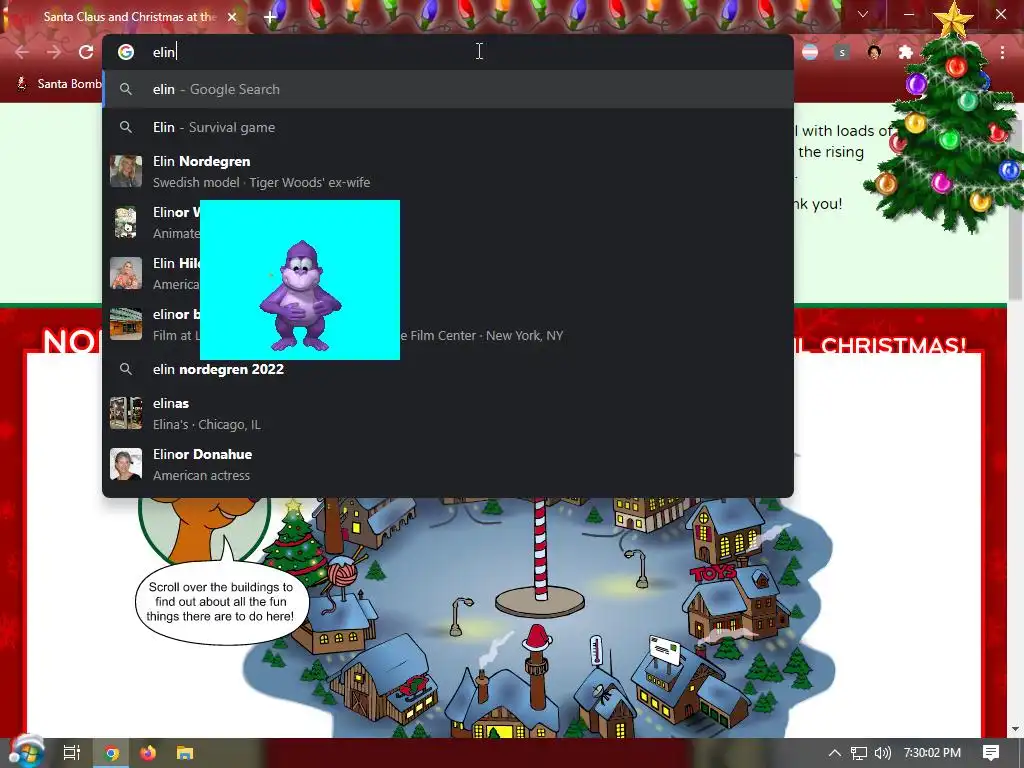Screen dimensions: 1024x768
Task: Click the elinor bunin film center thumbnail
Action: [126, 324]
